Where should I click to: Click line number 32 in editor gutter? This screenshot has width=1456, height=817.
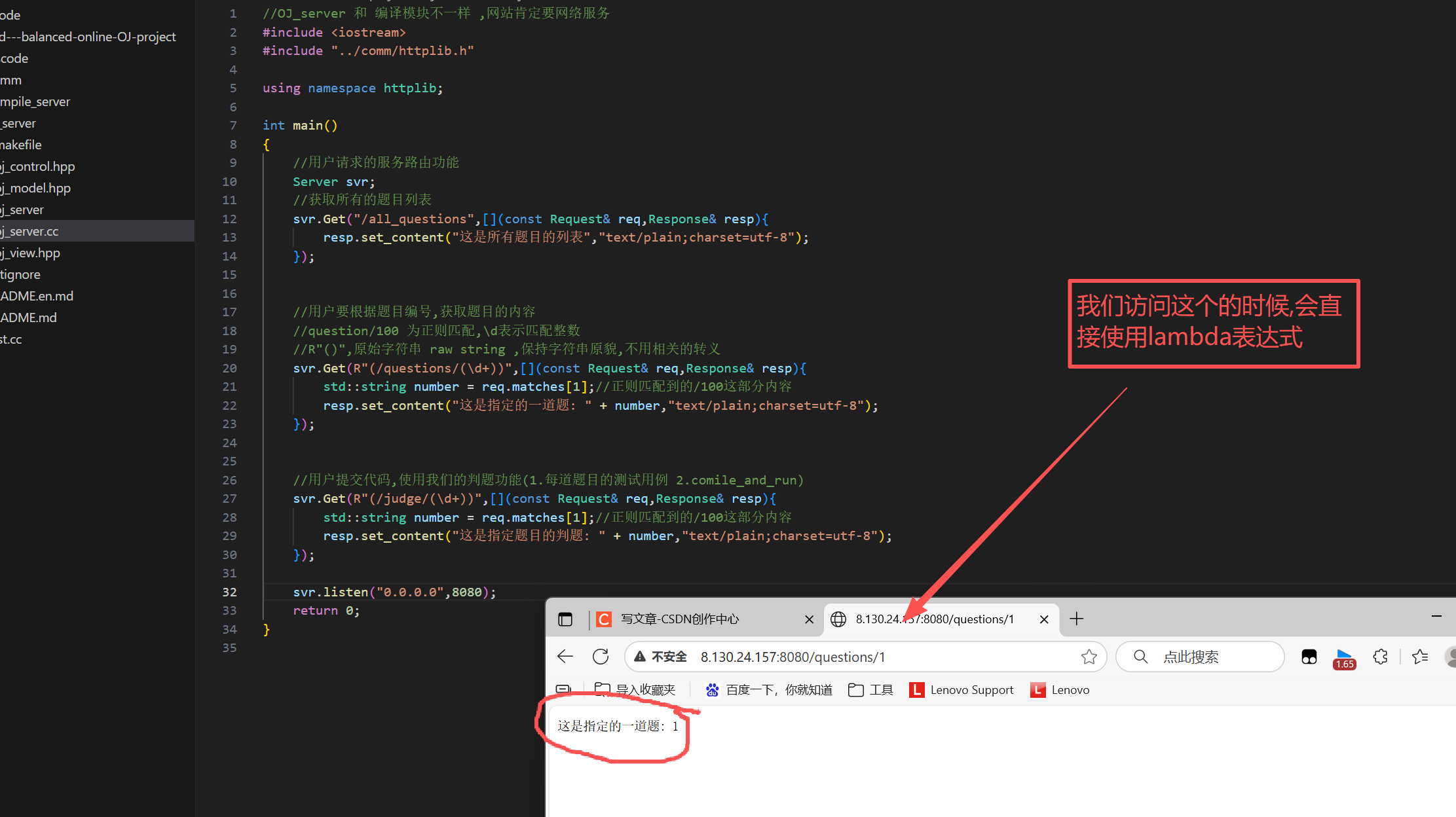[229, 592]
